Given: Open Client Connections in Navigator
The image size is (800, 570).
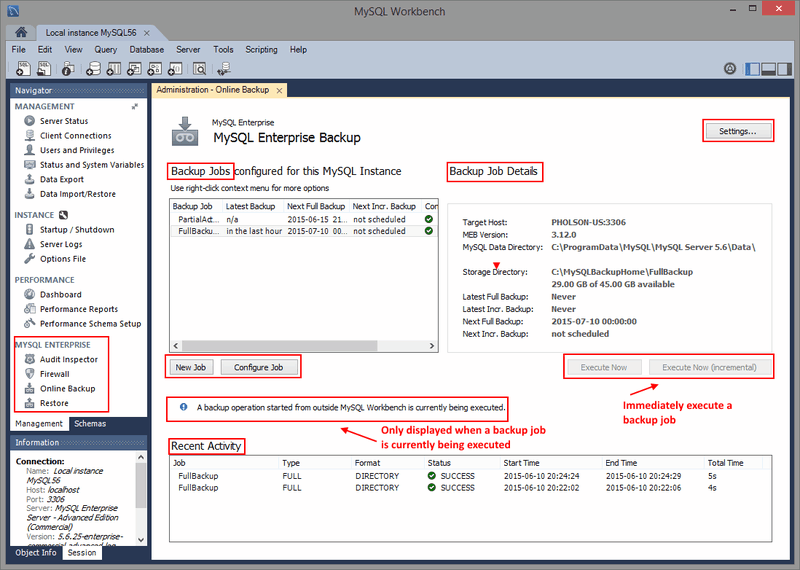Looking at the screenshot, I should 76,136.
